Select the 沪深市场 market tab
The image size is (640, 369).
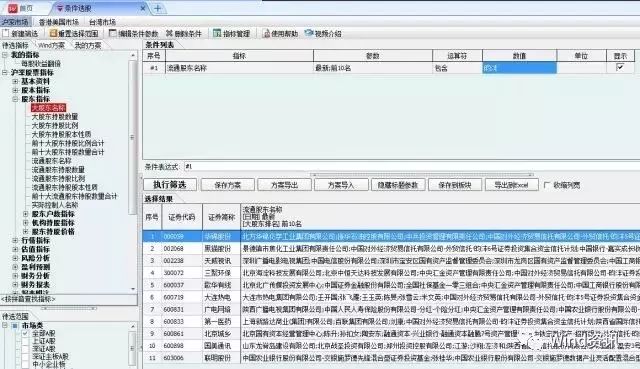point(15,22)
